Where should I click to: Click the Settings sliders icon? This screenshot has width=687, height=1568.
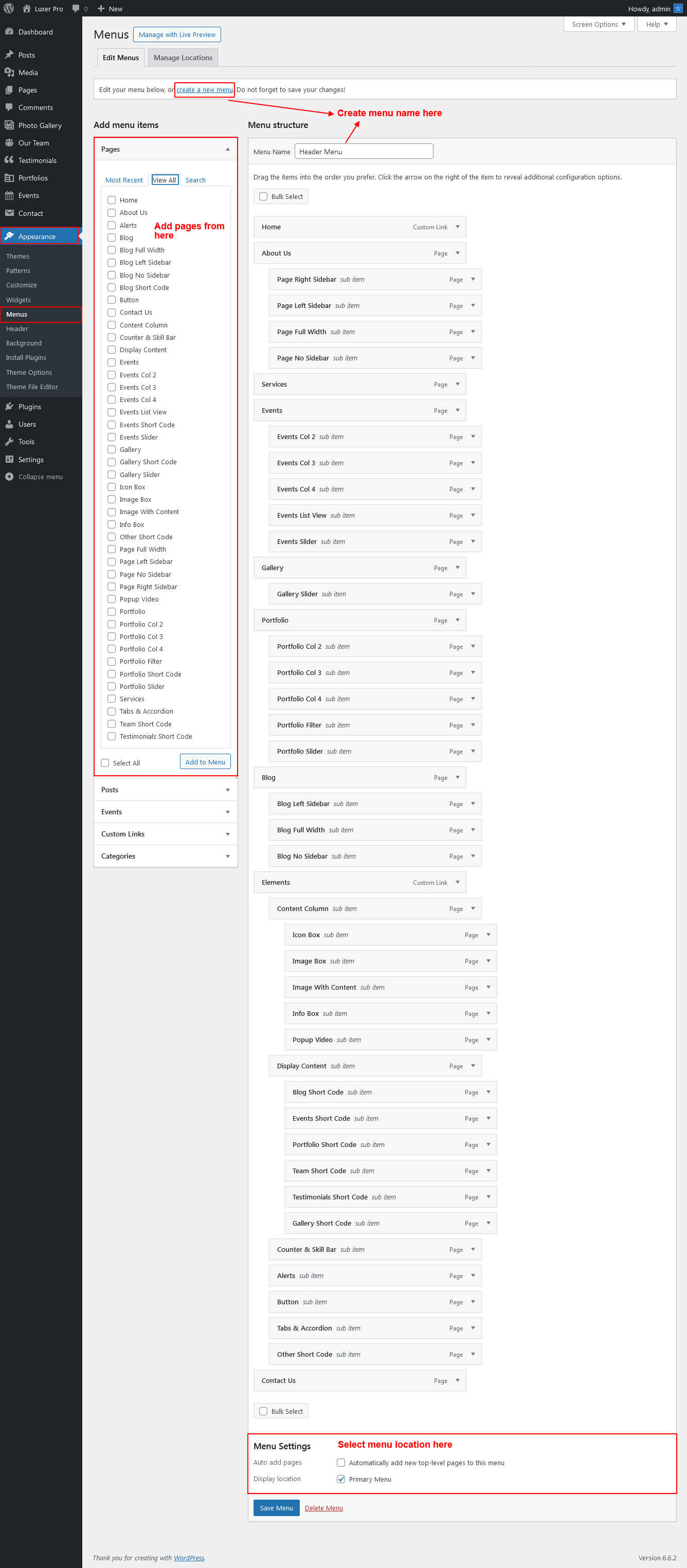9,460
